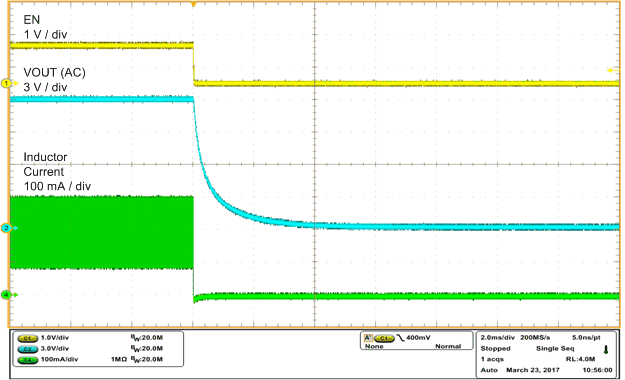Click the green temperature indicator icon
Screen dimensions: 625x380
click(606, 350)
